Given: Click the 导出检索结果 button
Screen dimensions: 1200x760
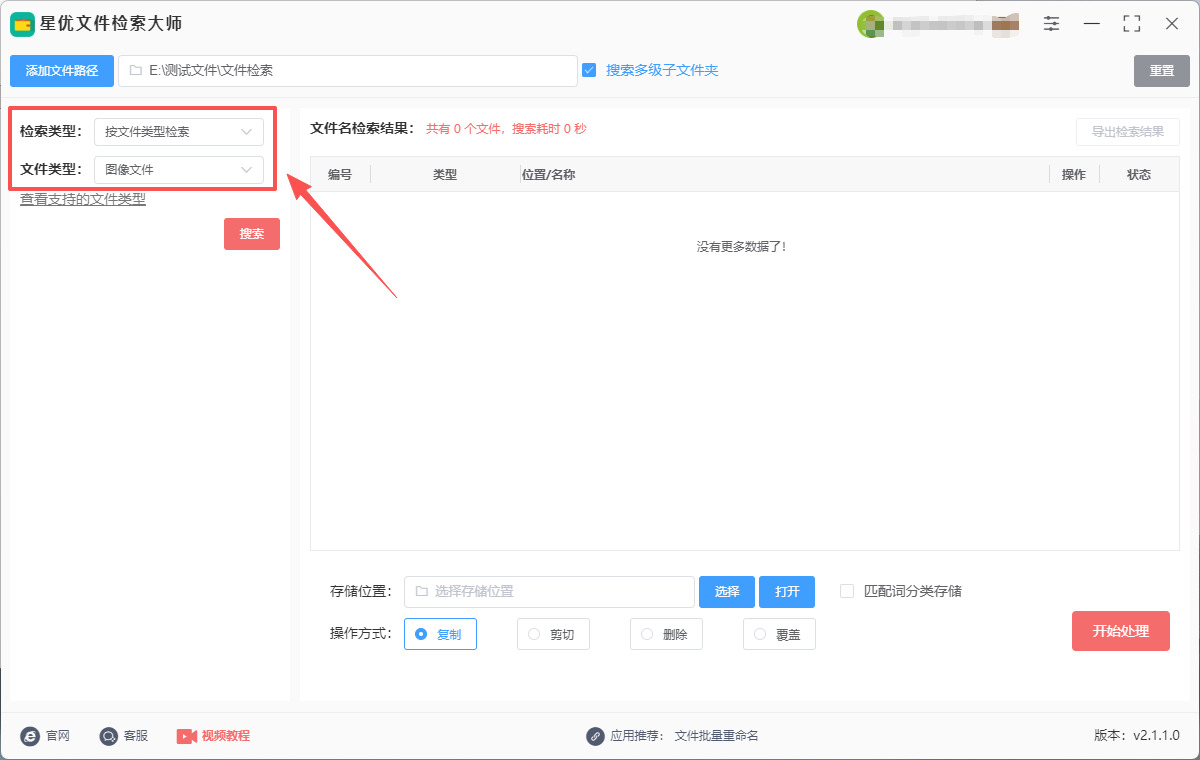Looking at the screenshot, I should pos(1128,132).
